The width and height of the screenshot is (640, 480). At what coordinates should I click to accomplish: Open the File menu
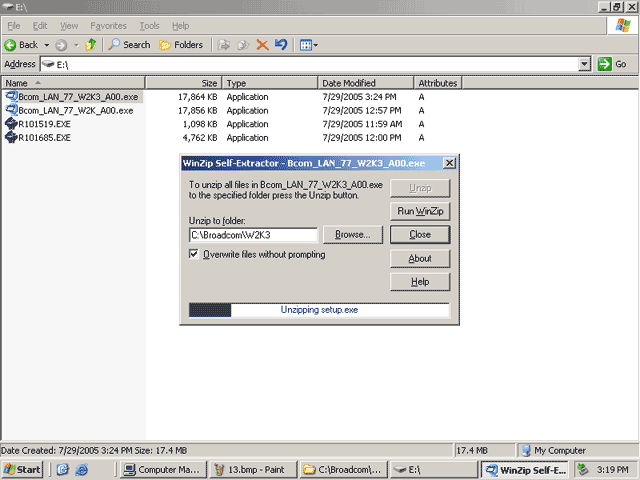click(x=13, y=26)
